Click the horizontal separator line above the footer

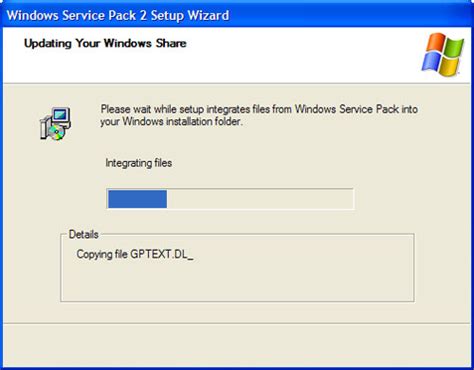pyautogui.click(x=237, y=323)
